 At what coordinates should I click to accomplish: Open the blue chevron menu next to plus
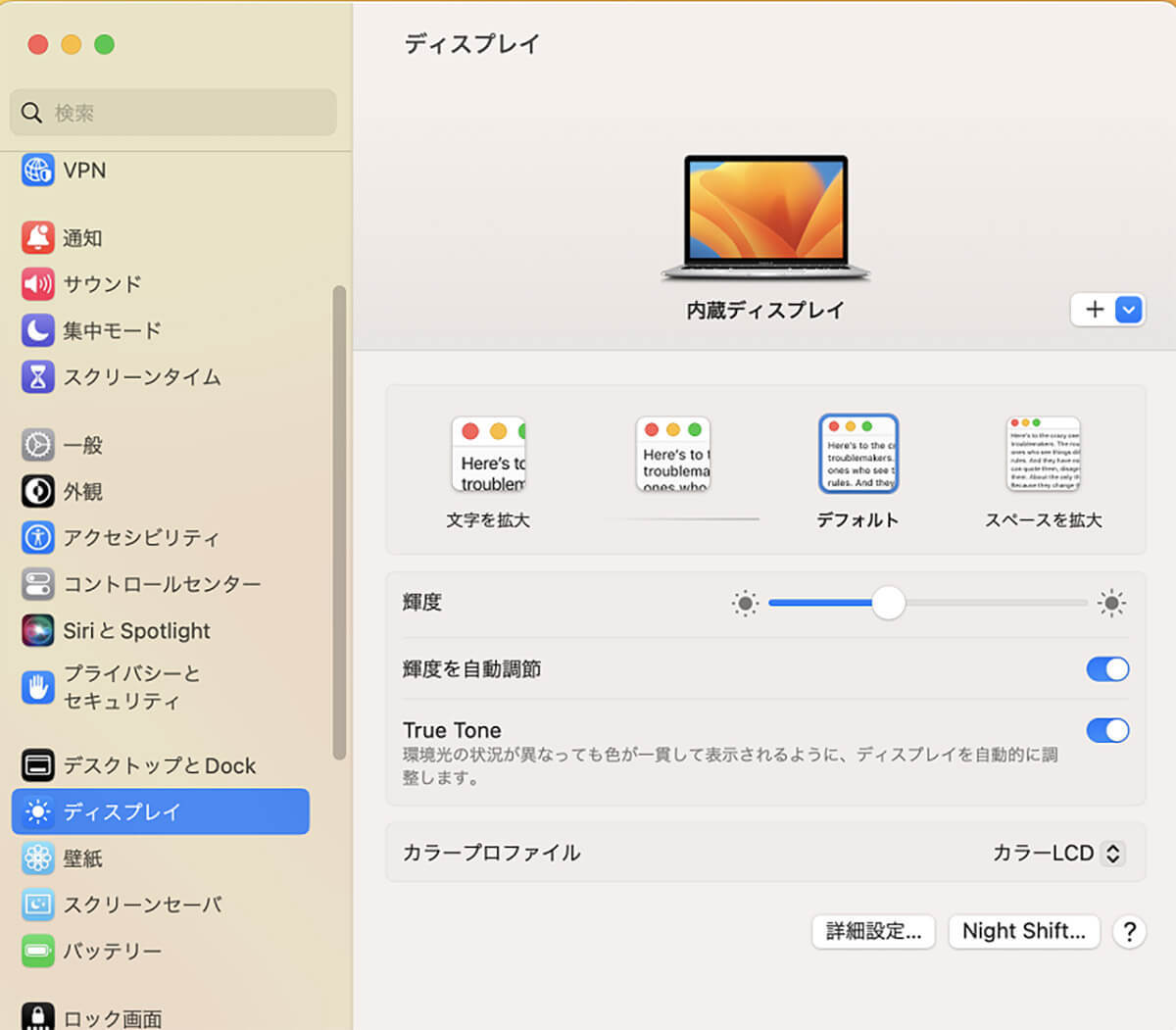click(x=1129, y=310)
